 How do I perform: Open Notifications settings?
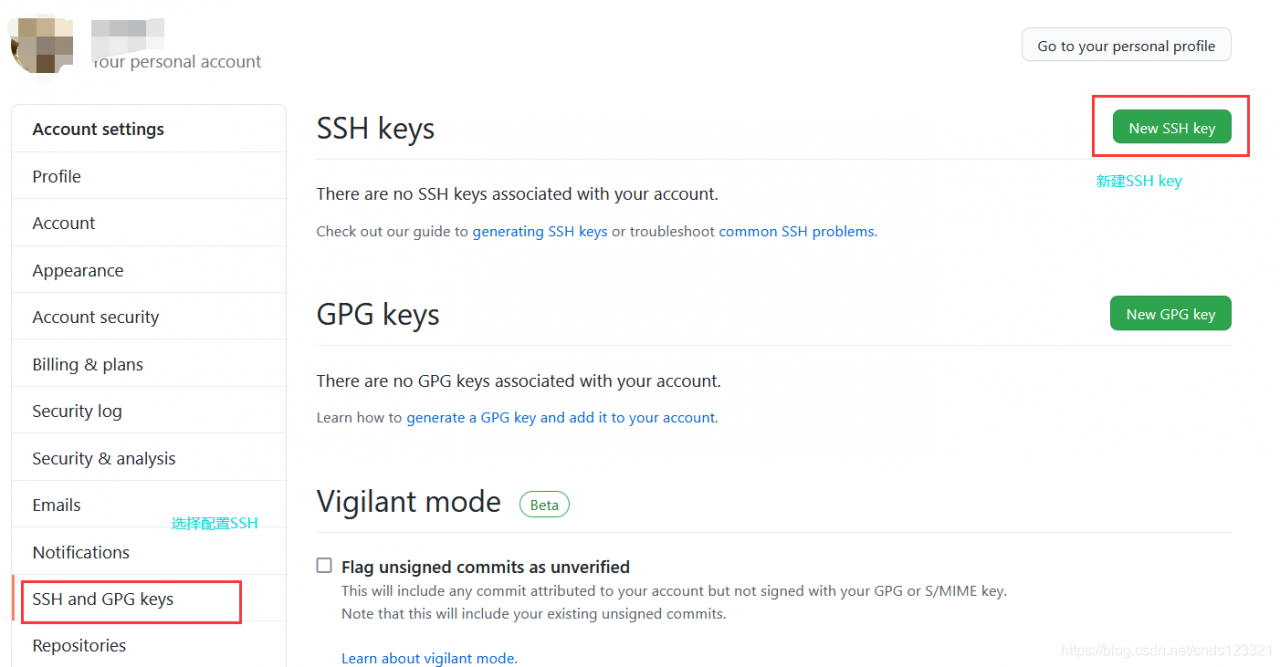pos(81,552)
